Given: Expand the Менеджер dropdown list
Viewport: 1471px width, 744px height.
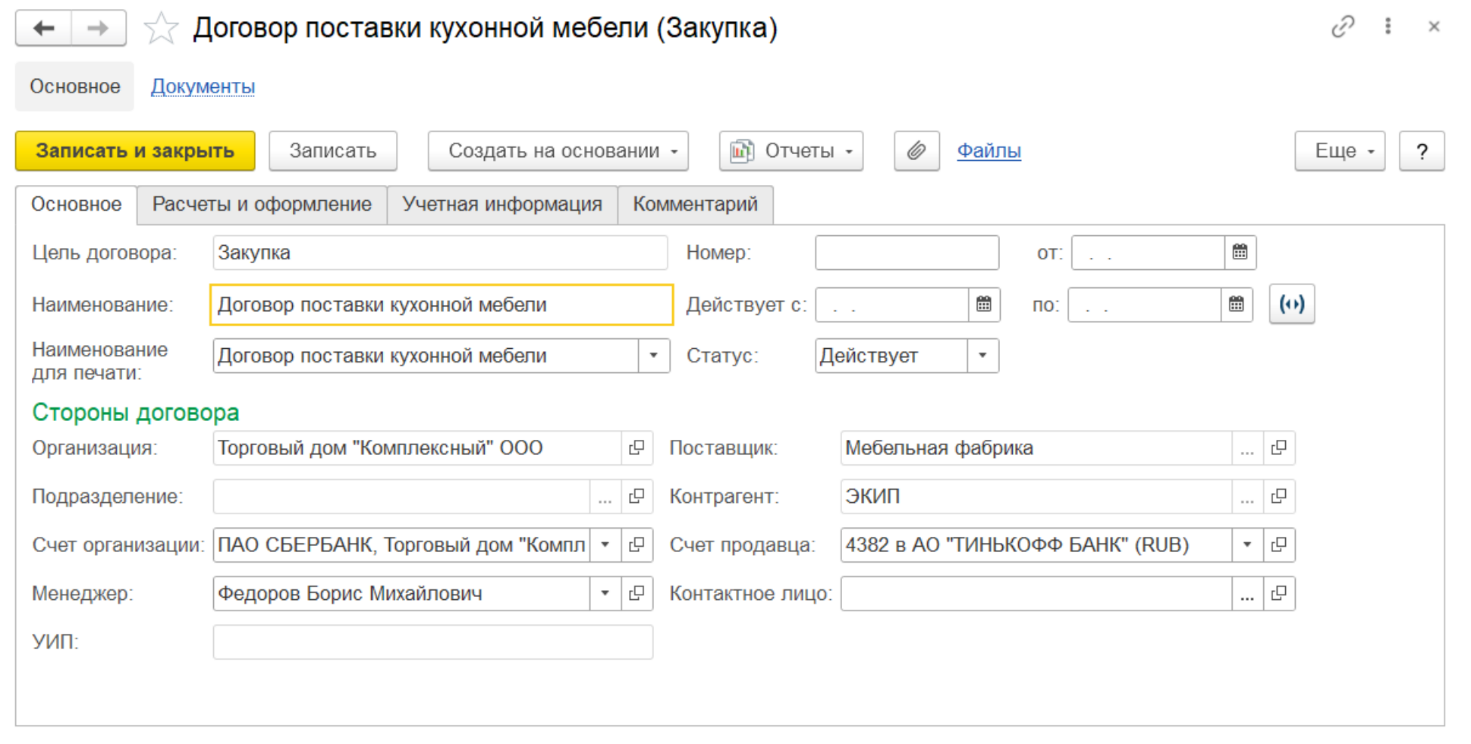Looking at the screenshot, I should click(x=605, y=594).
